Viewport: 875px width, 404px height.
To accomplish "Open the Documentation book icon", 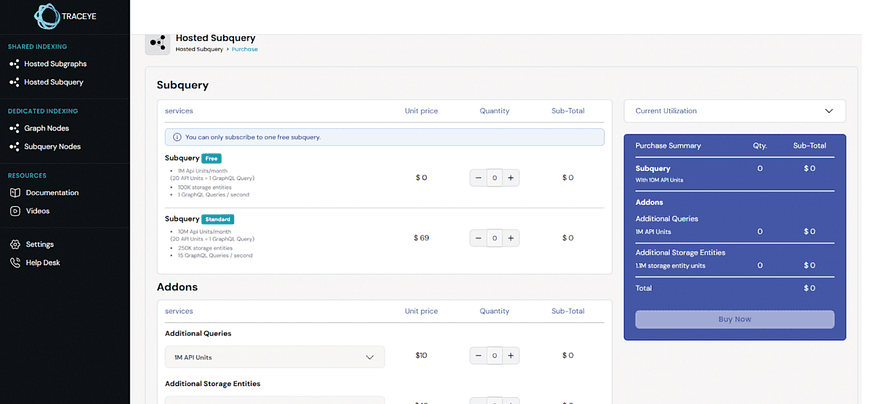I will click(x=15, y=193).
